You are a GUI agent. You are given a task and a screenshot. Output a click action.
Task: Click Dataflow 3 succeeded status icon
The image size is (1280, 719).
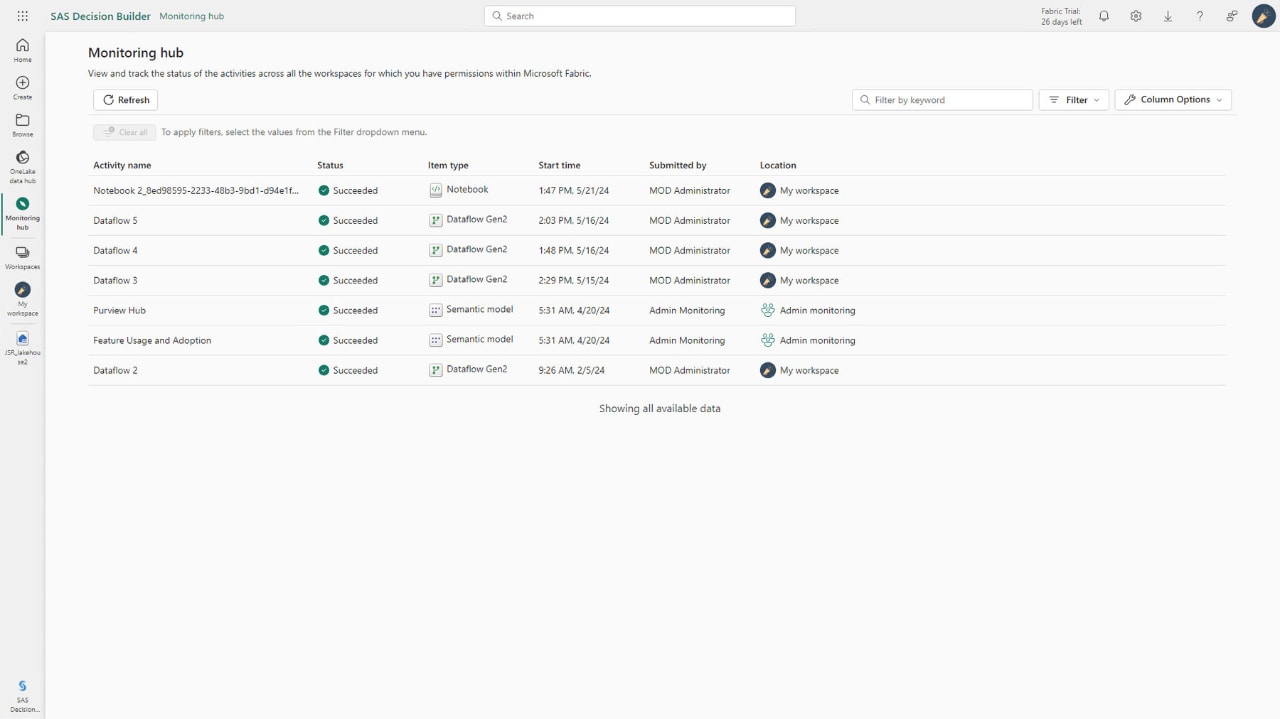pos(324,280)
